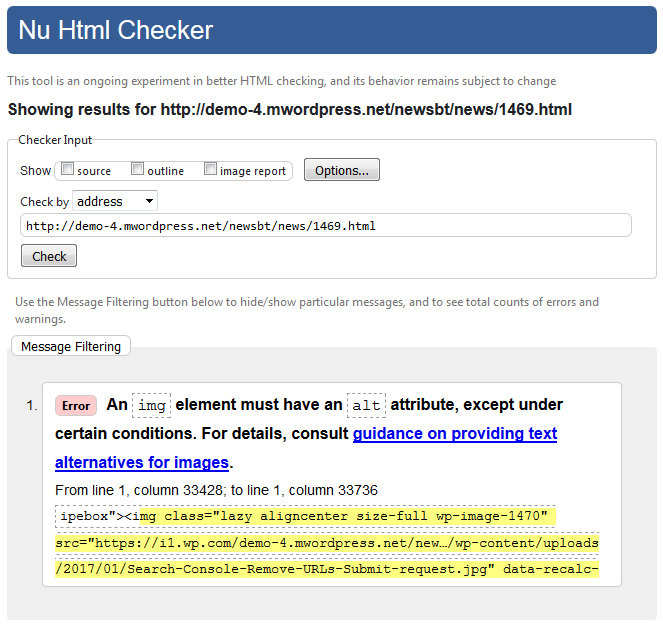Click the 'Check by' label
Viewport: 663px width, 628px height.
pyautogui.click(x=44, y=201)
